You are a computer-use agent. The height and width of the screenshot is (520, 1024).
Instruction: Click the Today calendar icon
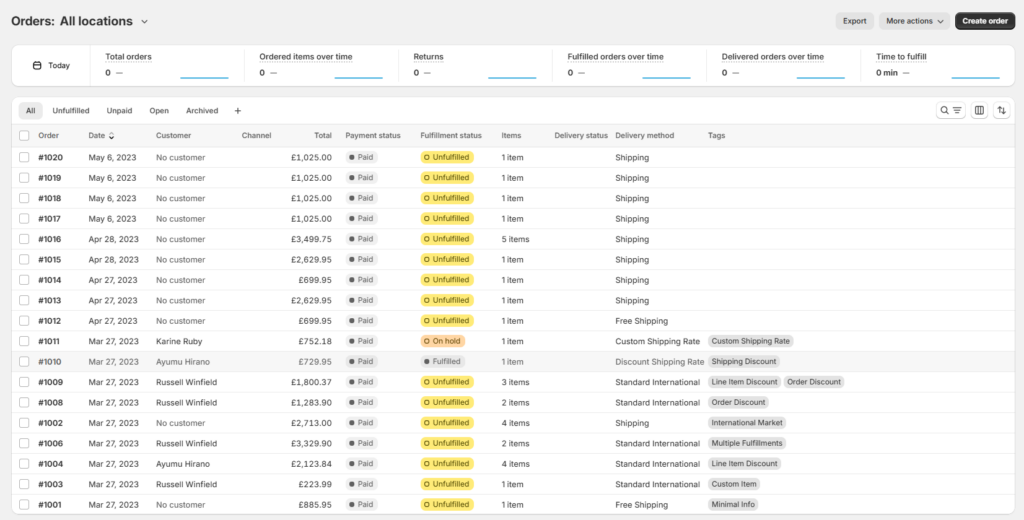[37, 65]
